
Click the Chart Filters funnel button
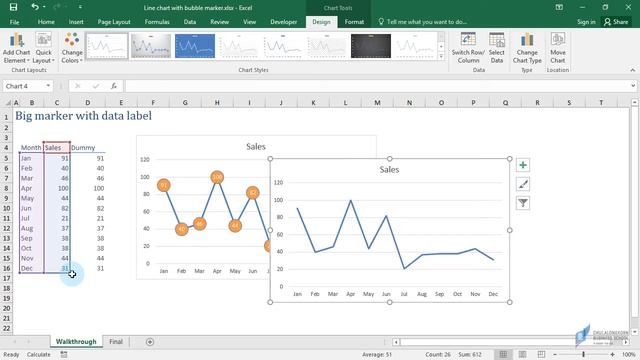(x=523, y=203)
